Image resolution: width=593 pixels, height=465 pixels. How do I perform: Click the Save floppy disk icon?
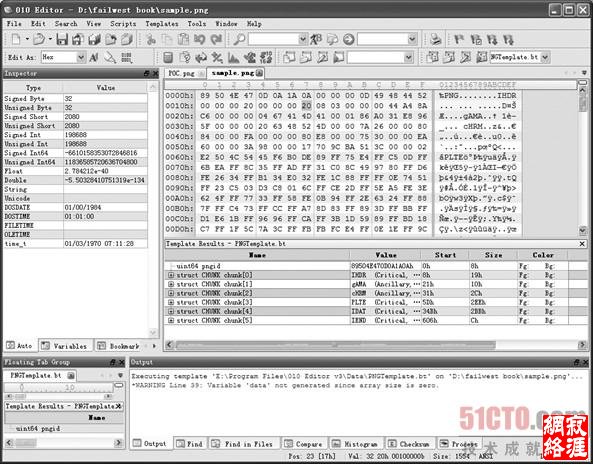(x=62, y=39)
